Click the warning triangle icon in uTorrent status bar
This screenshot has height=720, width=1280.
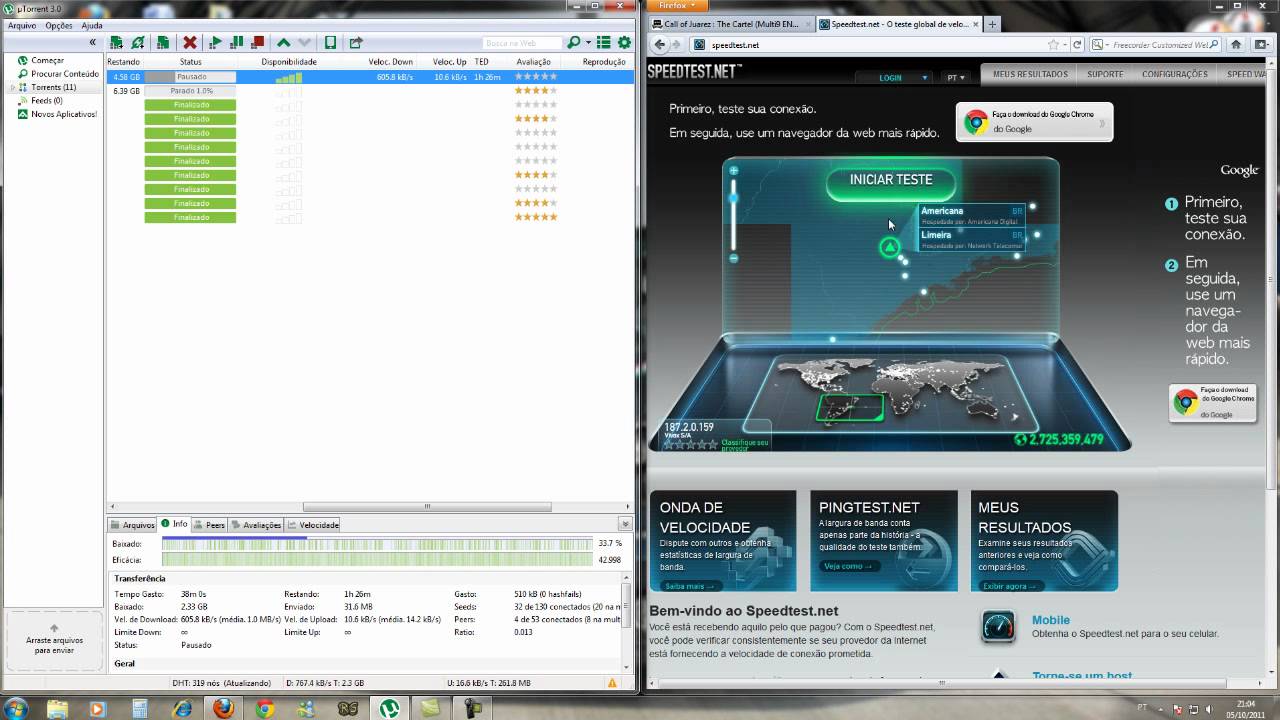612,683
